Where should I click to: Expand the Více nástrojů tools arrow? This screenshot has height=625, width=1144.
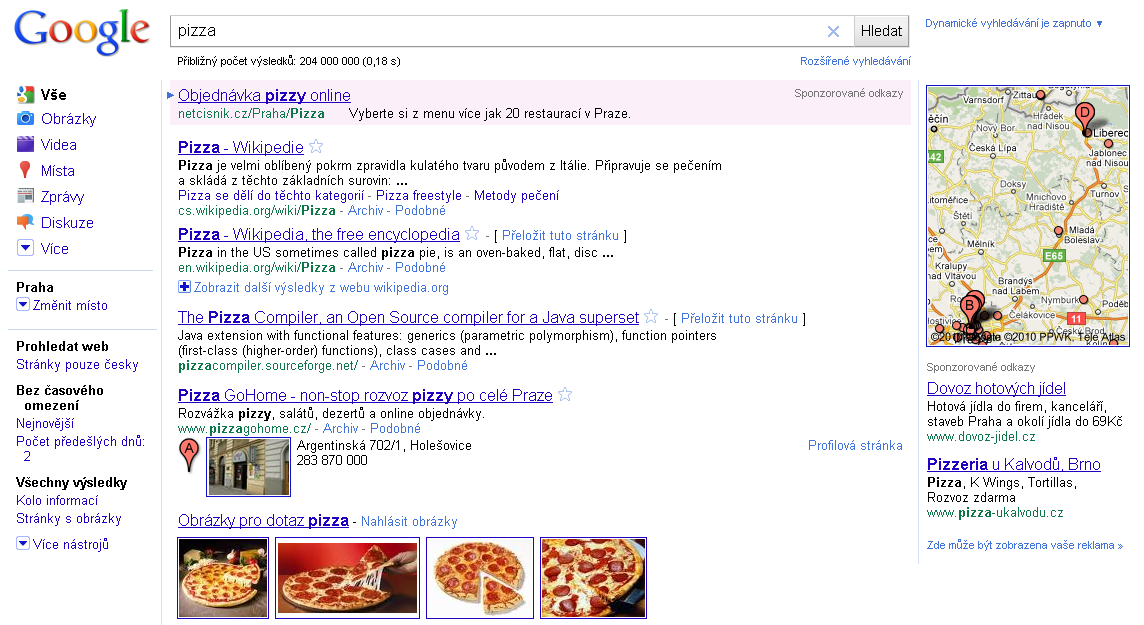(x=23, y=543)
